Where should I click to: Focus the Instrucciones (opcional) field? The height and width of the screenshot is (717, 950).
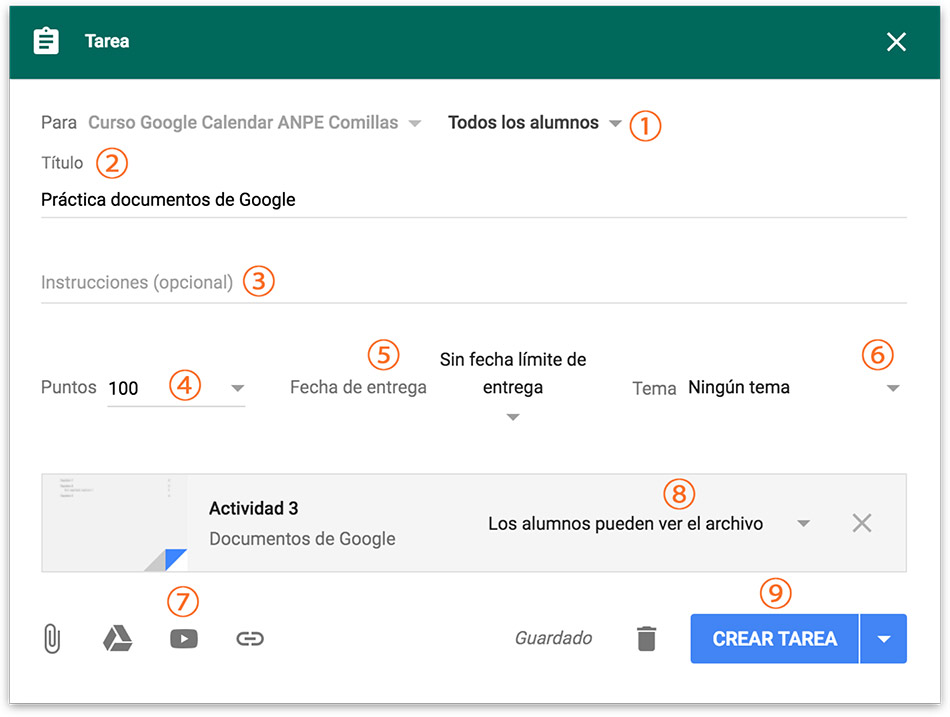point(474,282)
